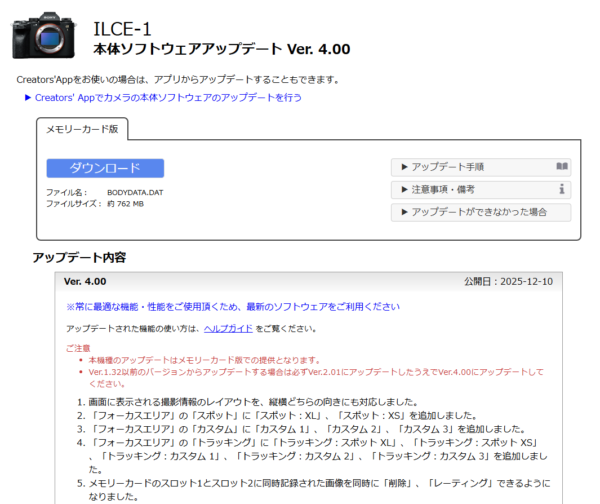
Task: Expand アップデートができなかった場合 section
Action: (481, 212)
